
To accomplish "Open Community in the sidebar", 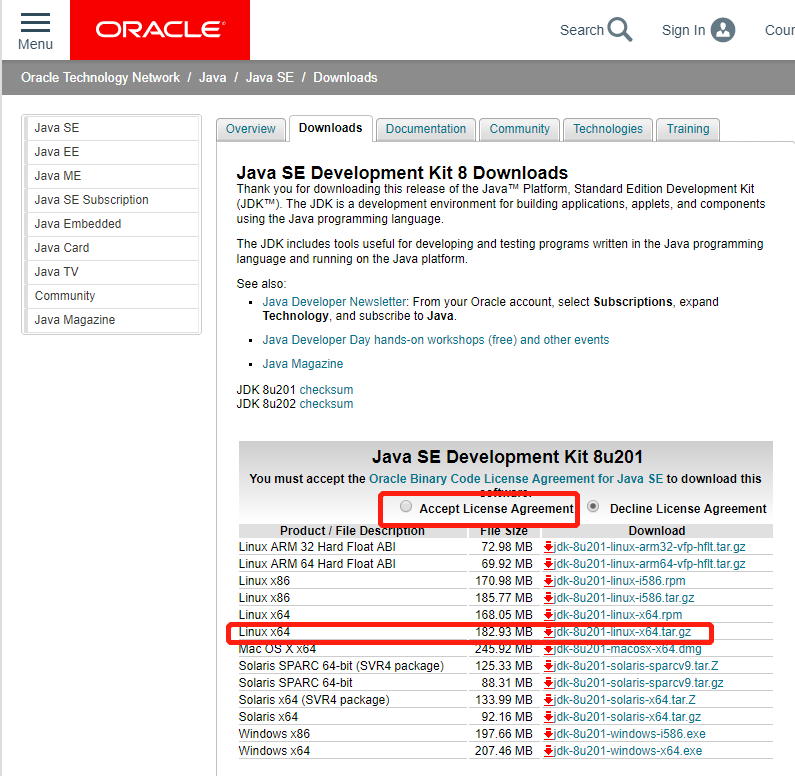I will [112, 296].
